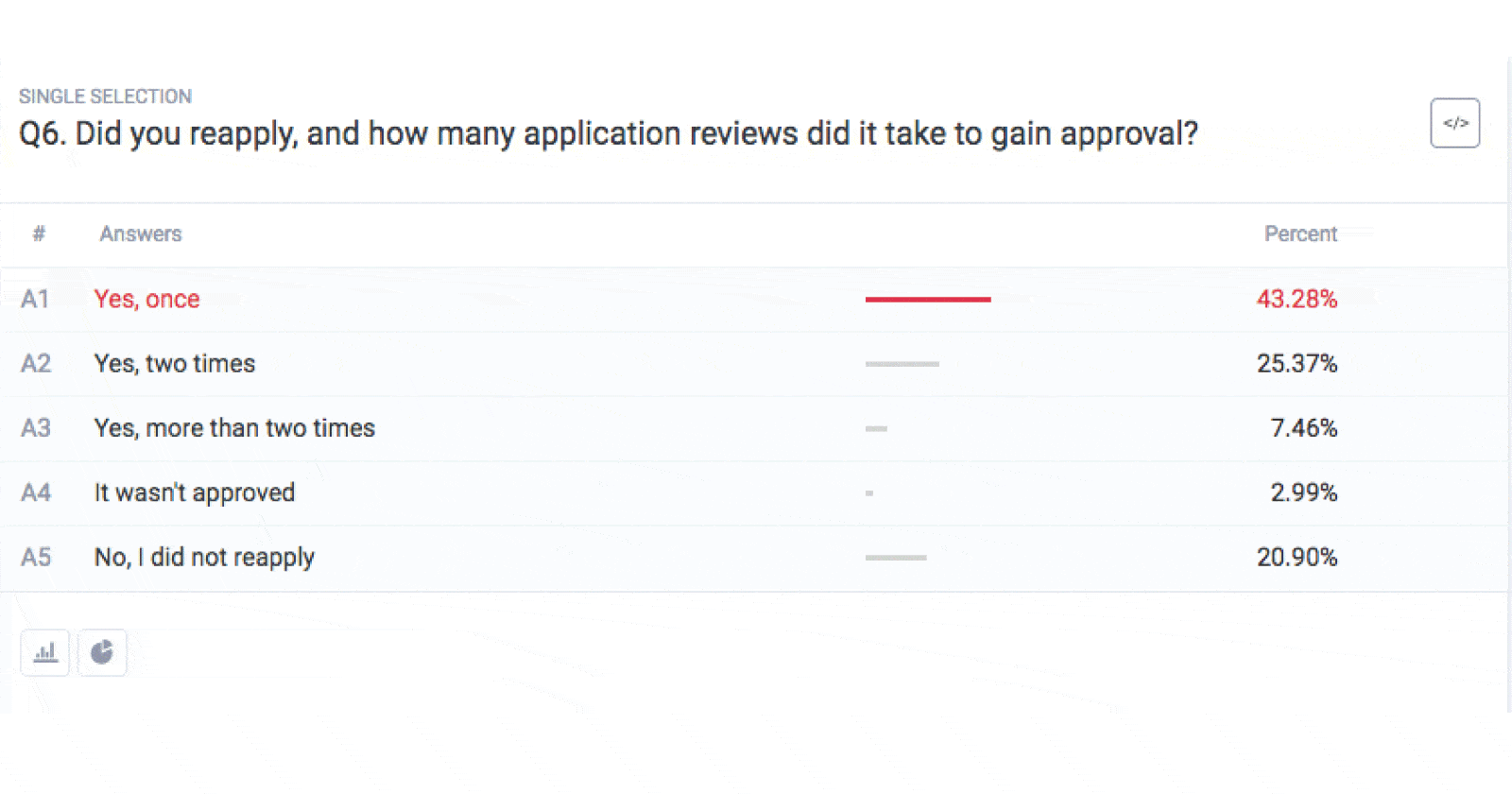Click the 43.28% percentage value
Image resolution: width=1512 pixels, height=794 pixels.
click(1297, 299)
